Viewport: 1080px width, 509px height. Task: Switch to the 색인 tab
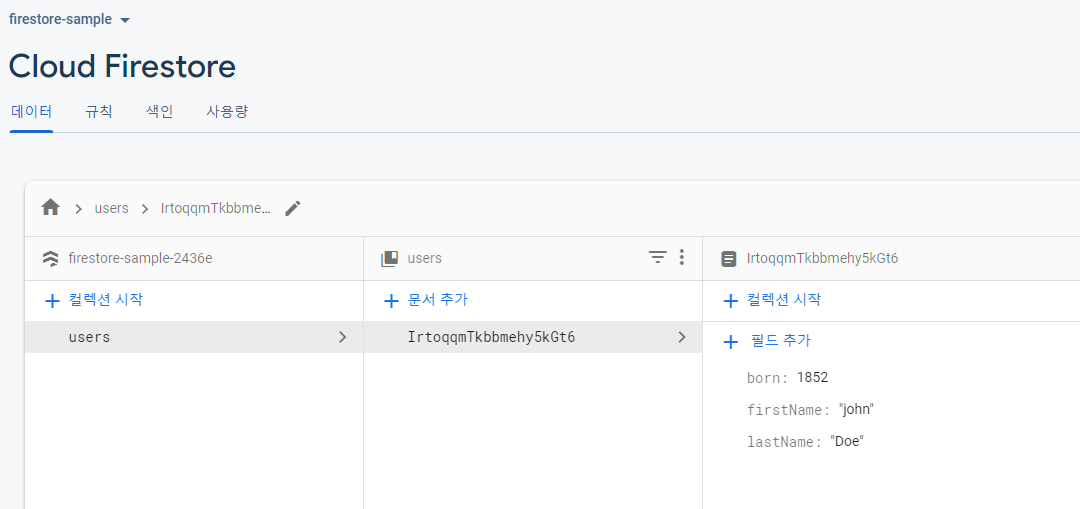pyautogui.click(x=160, y=112)
